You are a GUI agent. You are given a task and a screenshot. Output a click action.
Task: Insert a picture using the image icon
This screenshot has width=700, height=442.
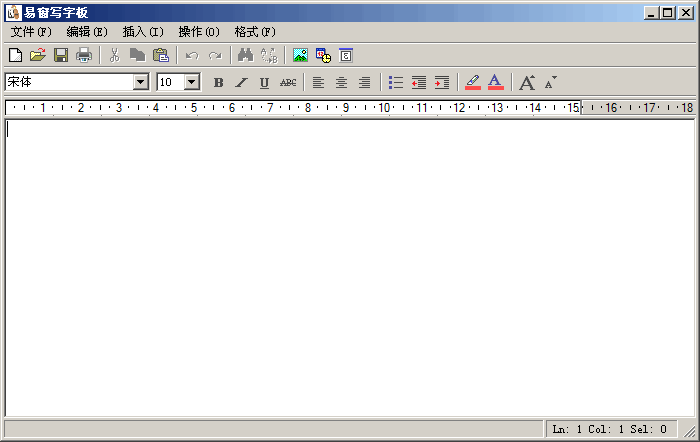click(300, 55)
